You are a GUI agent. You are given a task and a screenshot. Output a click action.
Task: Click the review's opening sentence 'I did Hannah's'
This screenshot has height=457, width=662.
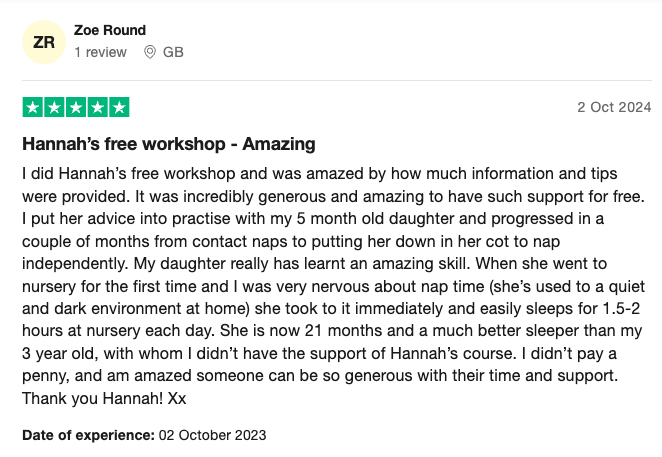74,174
